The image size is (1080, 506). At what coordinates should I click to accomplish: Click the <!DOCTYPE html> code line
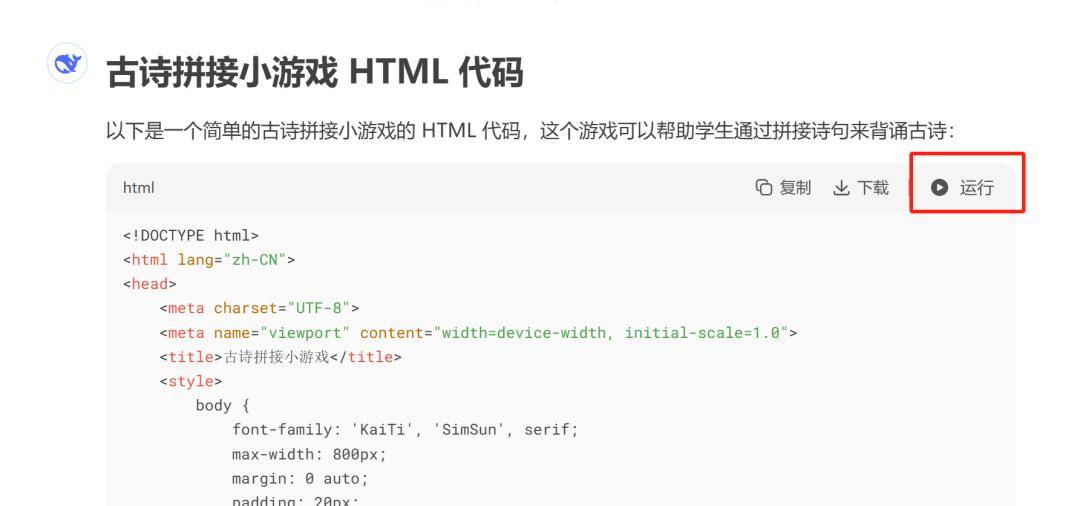click(191, 235)
